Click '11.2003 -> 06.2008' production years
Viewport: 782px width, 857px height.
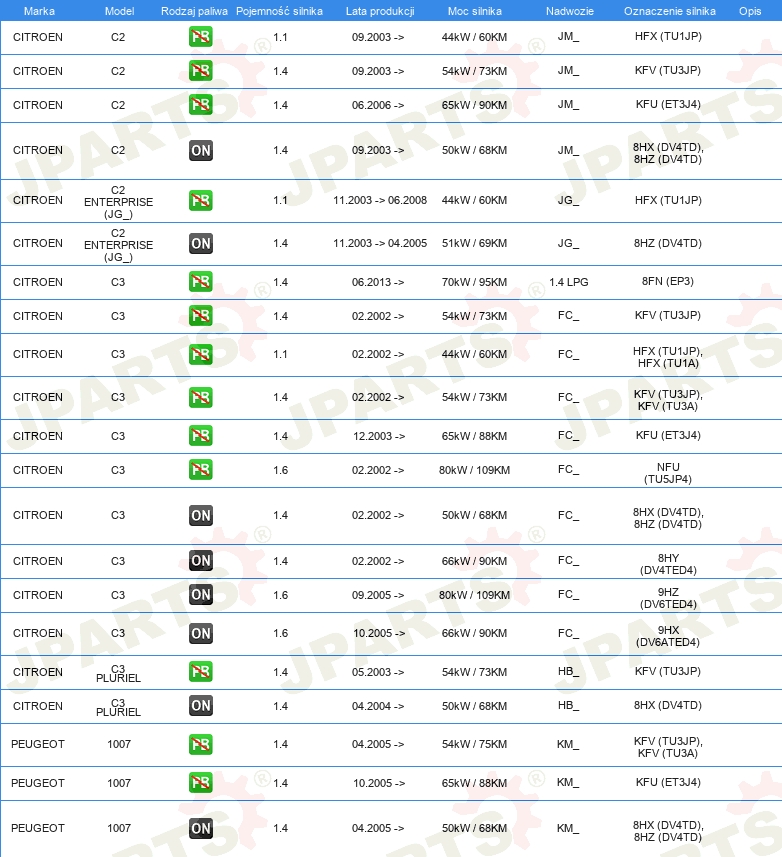coord(380,200)
